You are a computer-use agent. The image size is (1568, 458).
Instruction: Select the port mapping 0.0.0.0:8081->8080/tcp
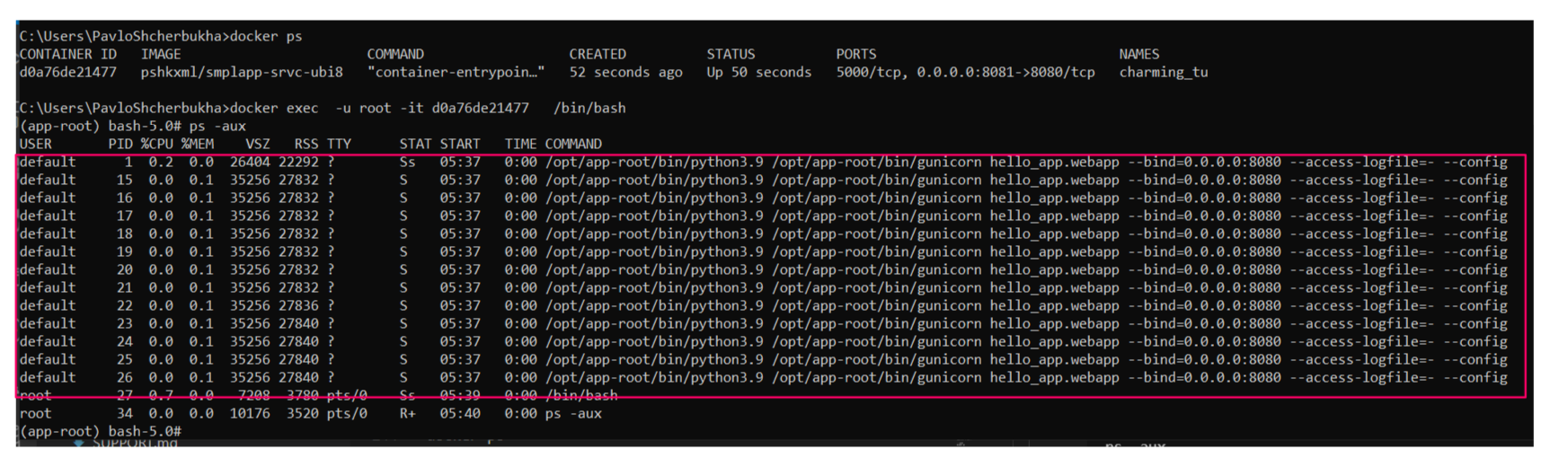(x=1005, y=72)
